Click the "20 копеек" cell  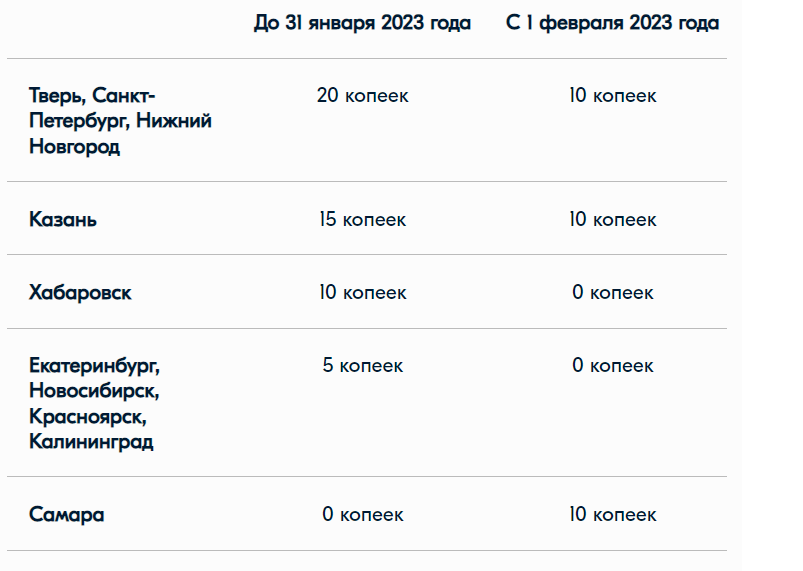[x=362, y=96]
